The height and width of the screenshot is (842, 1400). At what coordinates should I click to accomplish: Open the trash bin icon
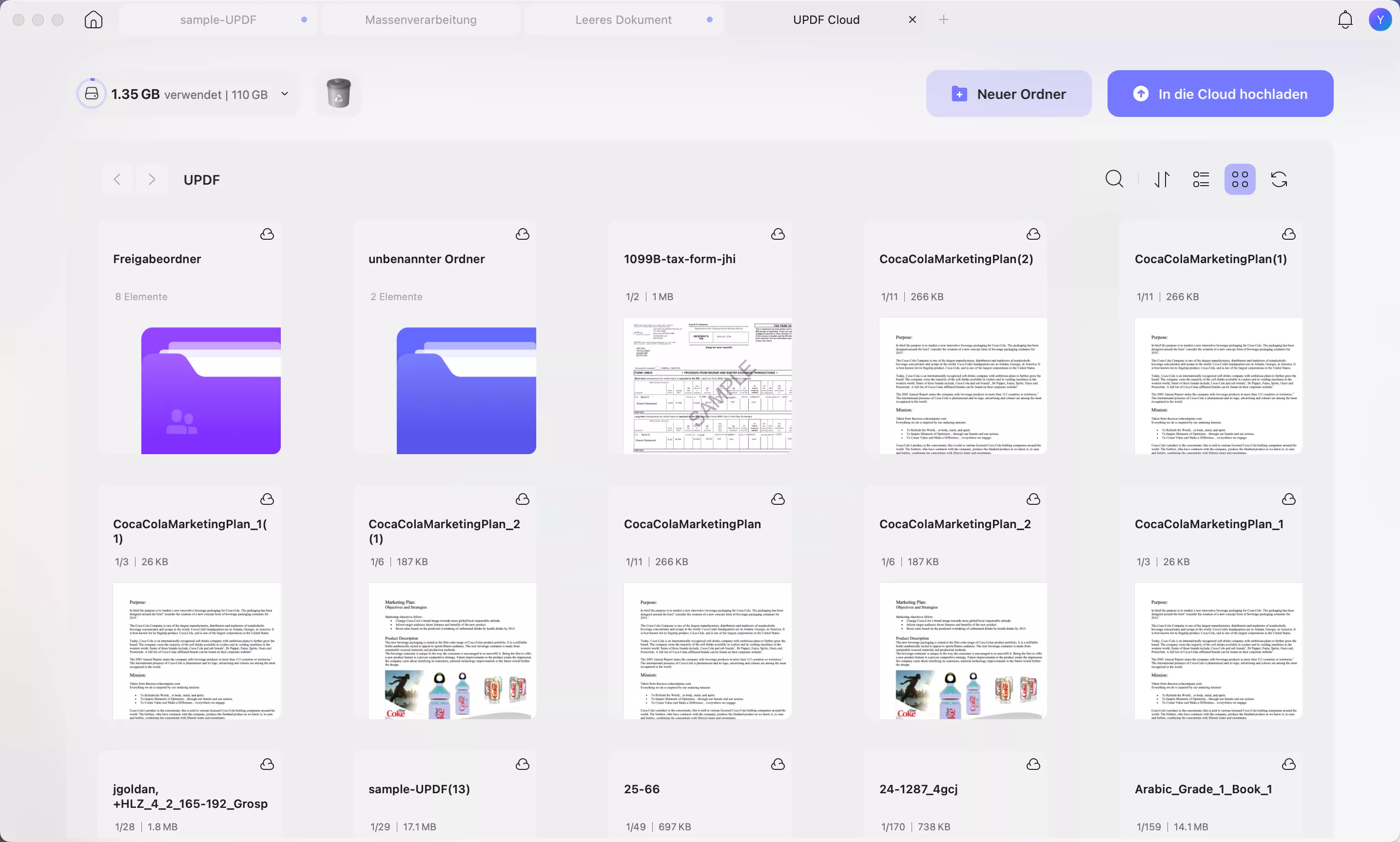[x=339, y=94]
